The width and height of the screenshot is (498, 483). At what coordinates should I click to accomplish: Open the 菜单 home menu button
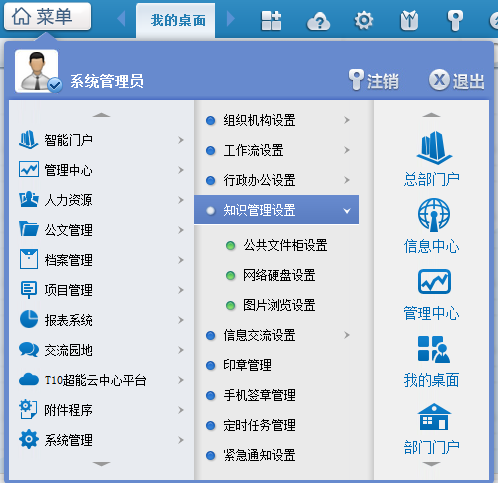(47, 16)
